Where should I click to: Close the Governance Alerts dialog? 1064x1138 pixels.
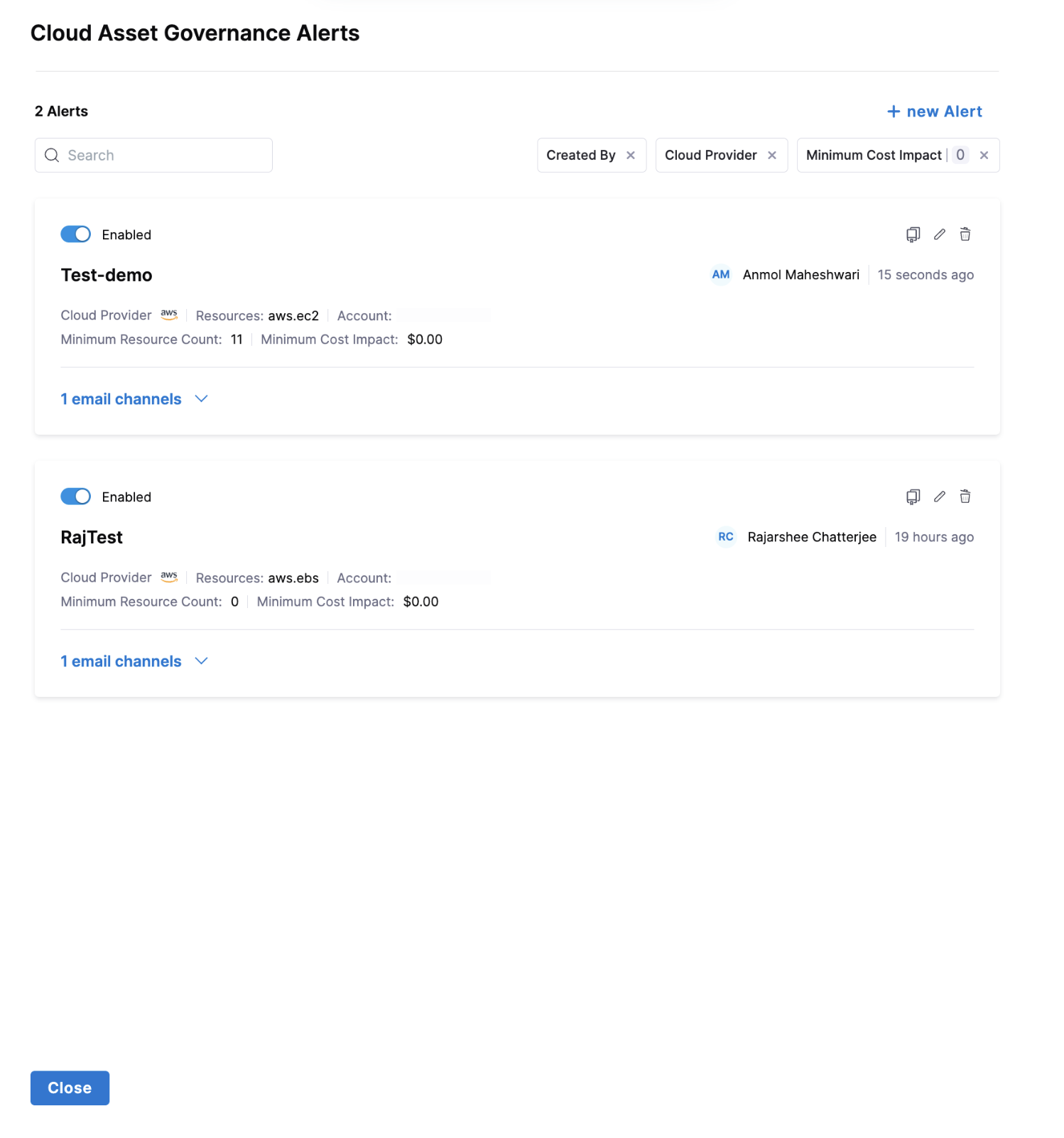(x=70, y=1088)
